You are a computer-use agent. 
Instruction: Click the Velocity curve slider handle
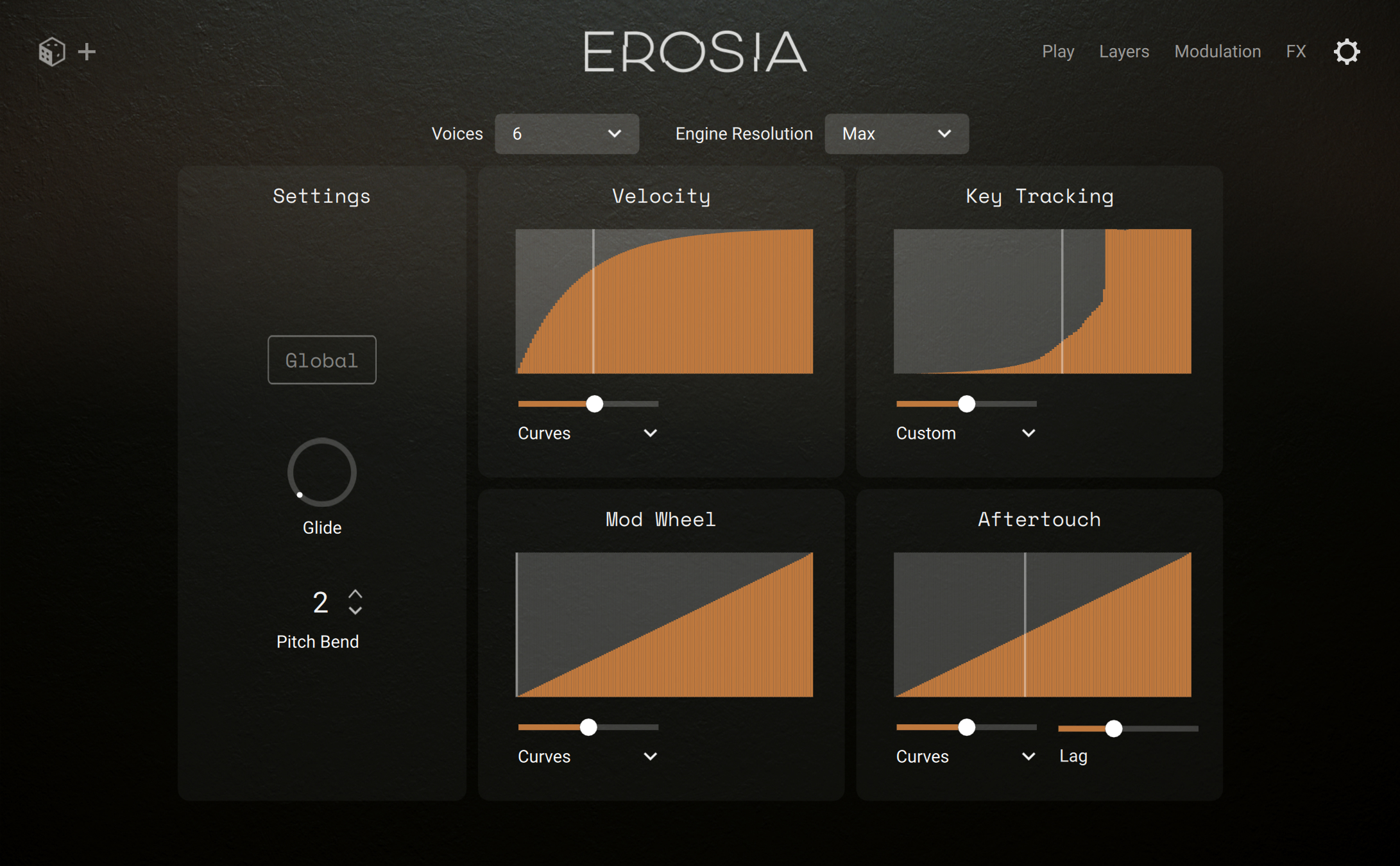tap(595, 404)
